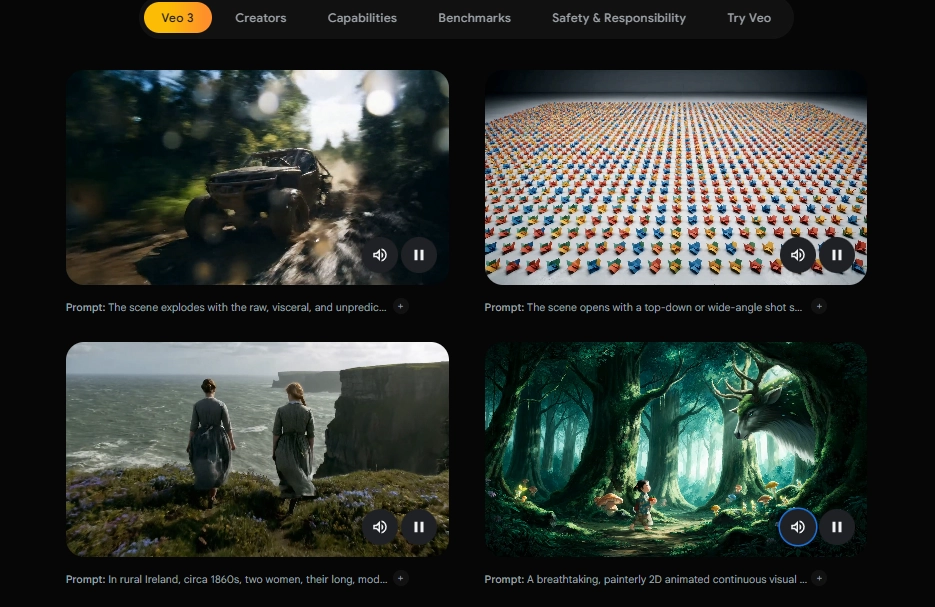The image size is (935, 607).
Task: Toggle sound on the origami paper video
Action: 798,255
